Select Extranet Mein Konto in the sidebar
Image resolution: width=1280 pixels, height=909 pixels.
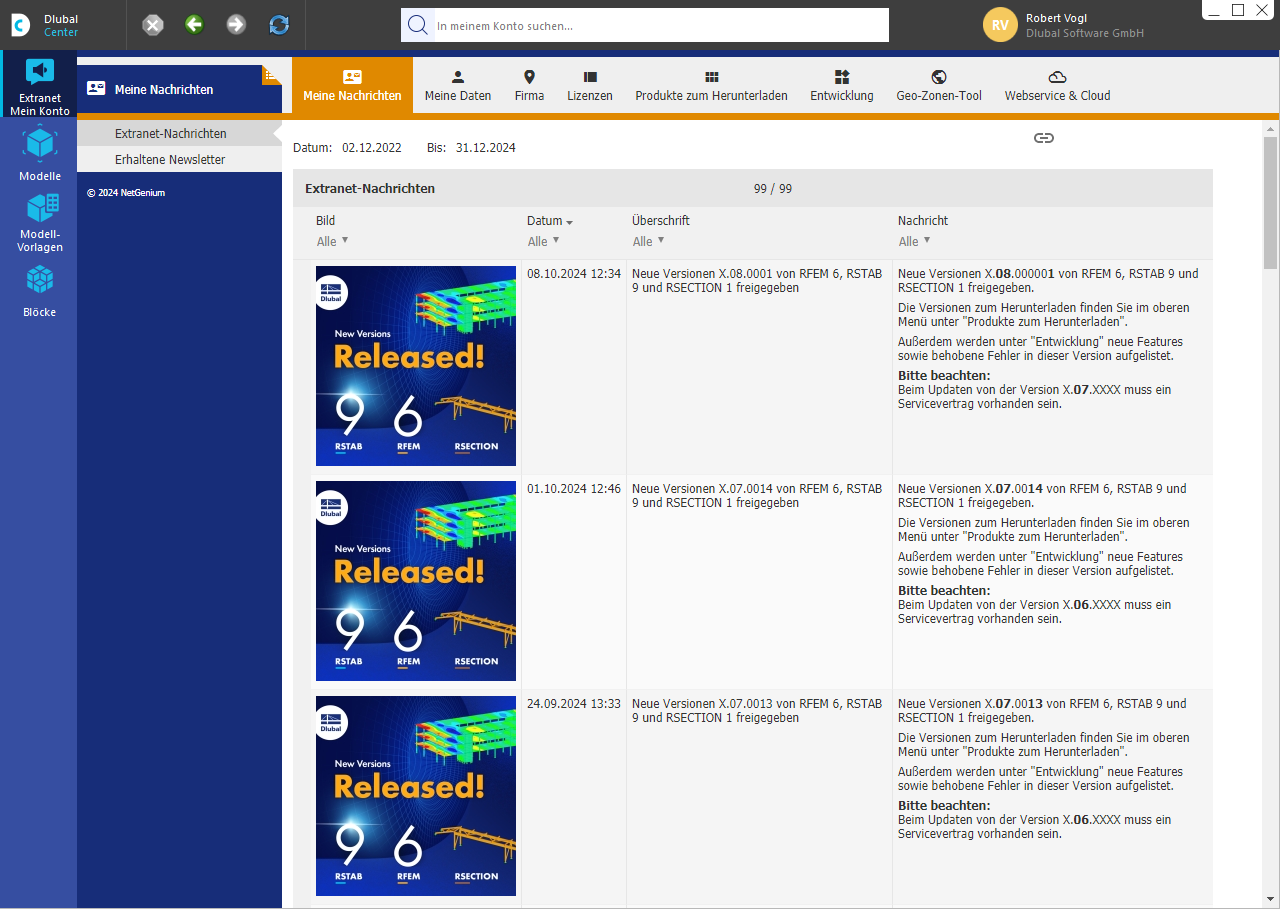[39, 85]
